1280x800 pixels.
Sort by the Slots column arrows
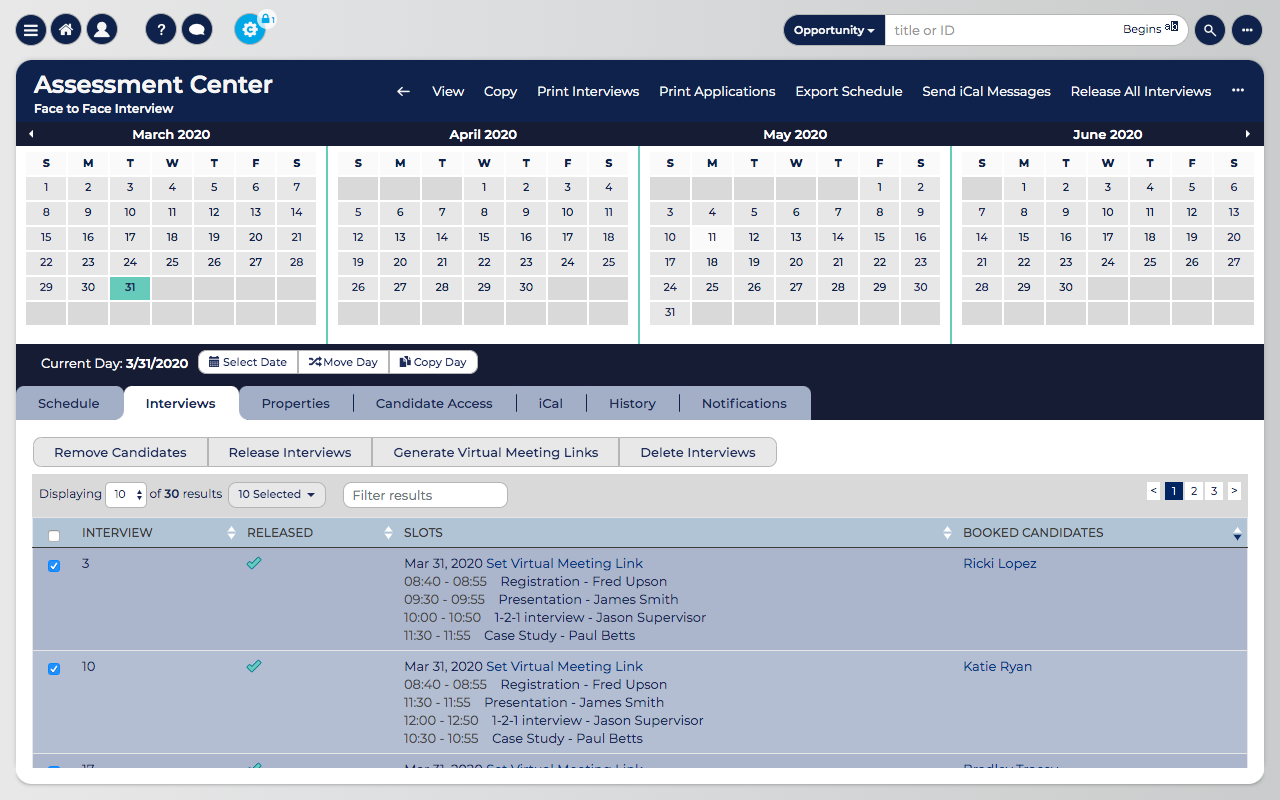click(947, 533)
